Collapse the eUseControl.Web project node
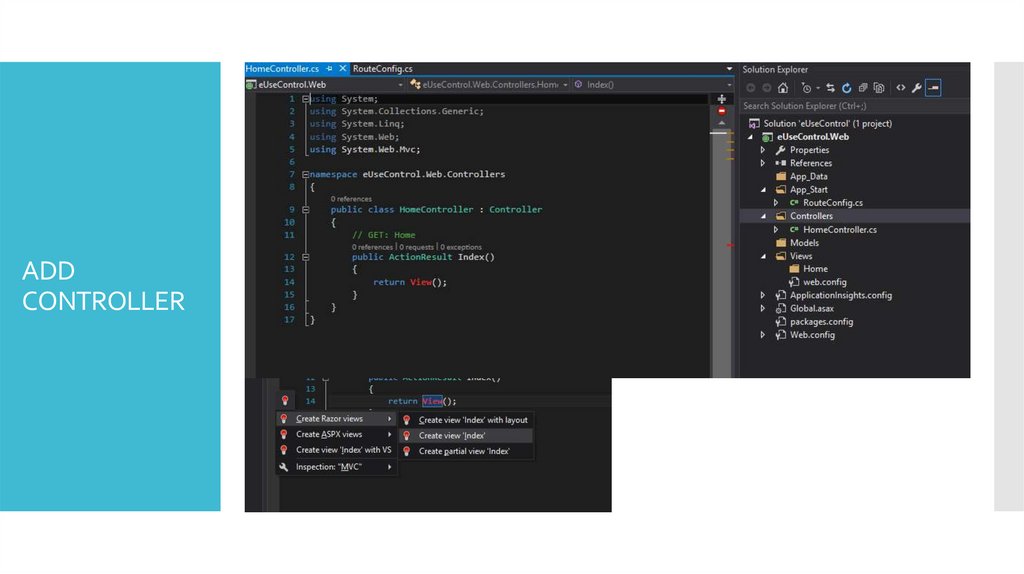The height and width of the screenshot is (574, 1024). click(x=750, y=137)
